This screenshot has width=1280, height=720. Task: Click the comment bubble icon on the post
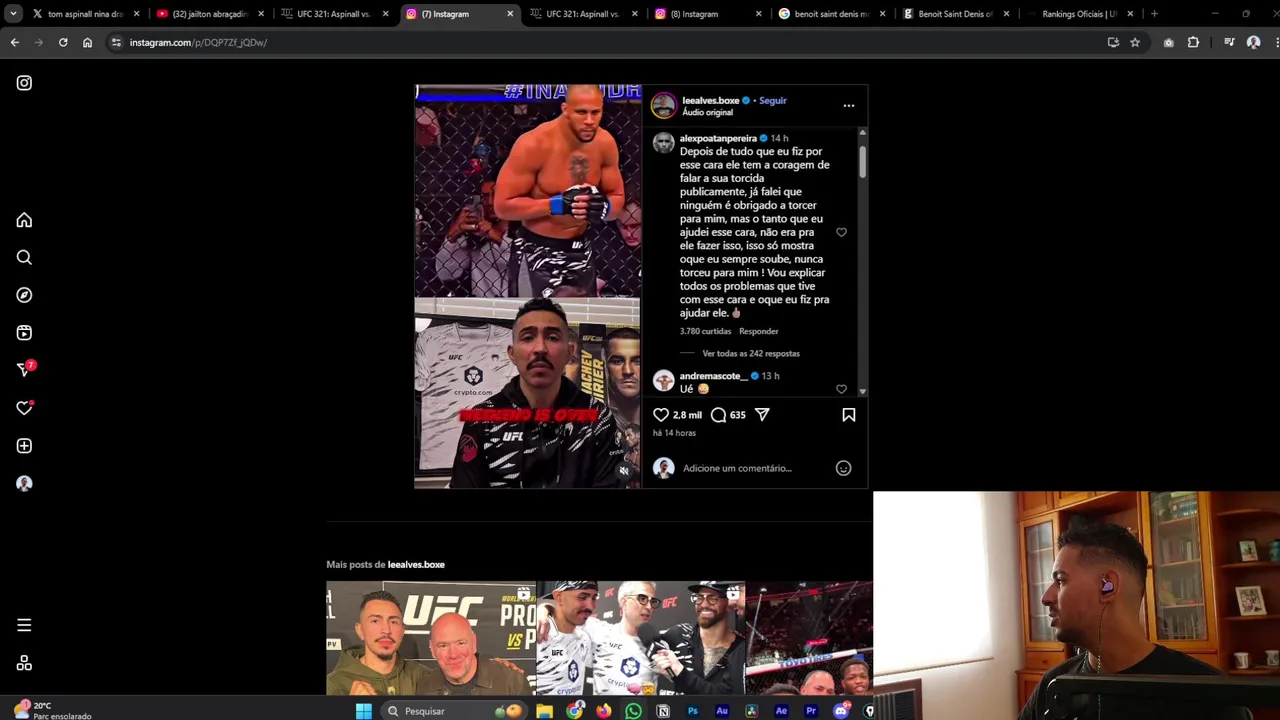pyautogui.click(x=718, y=414)
